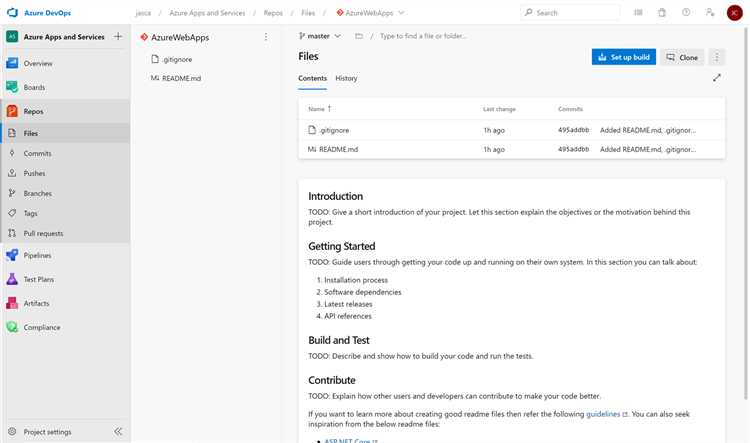Click the Search box in header

tap(570, 12)
